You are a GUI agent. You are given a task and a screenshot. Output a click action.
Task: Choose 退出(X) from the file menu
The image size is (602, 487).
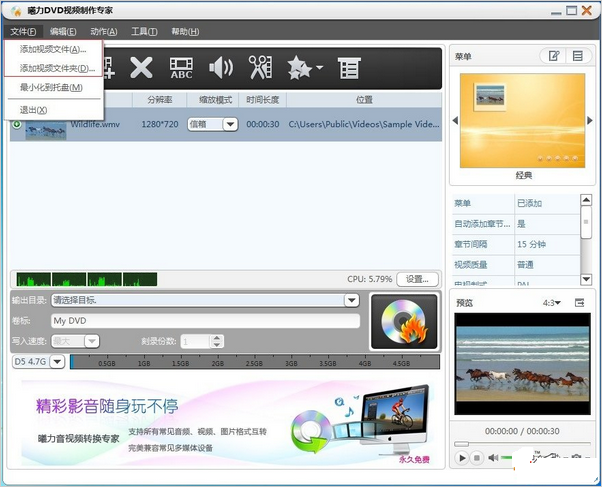click(33, 110)
